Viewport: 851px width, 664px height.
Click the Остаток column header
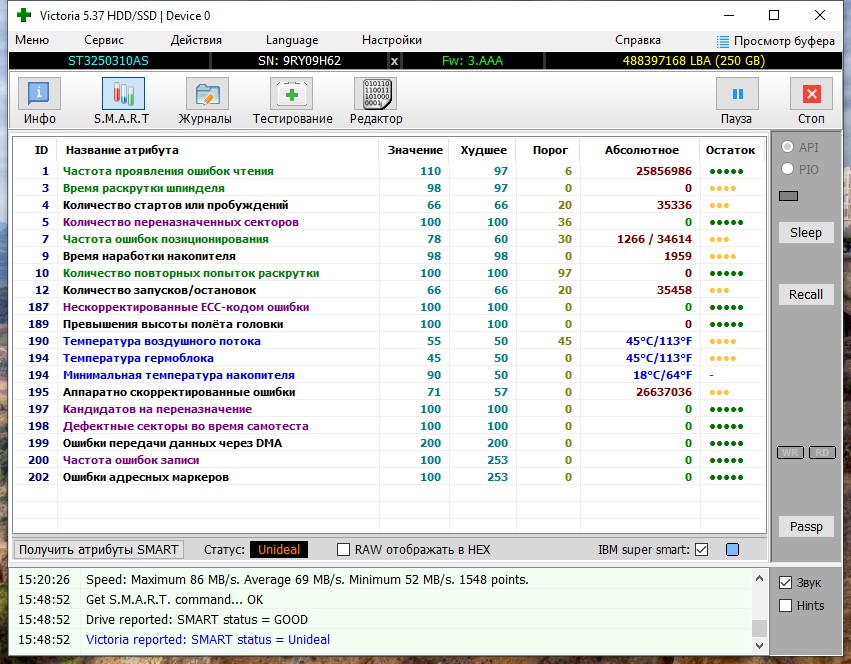(730, 150)
